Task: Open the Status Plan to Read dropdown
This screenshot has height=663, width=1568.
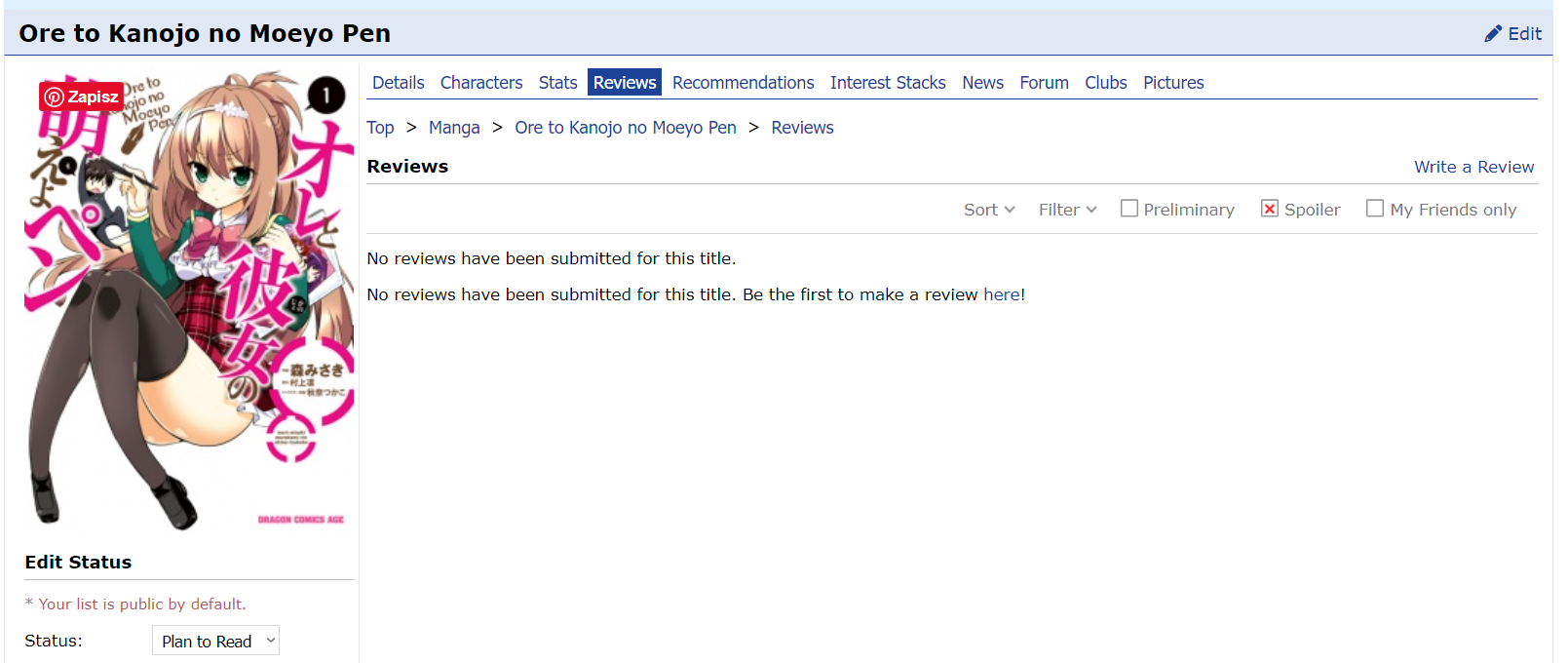Action: click(x=215, y=641)
